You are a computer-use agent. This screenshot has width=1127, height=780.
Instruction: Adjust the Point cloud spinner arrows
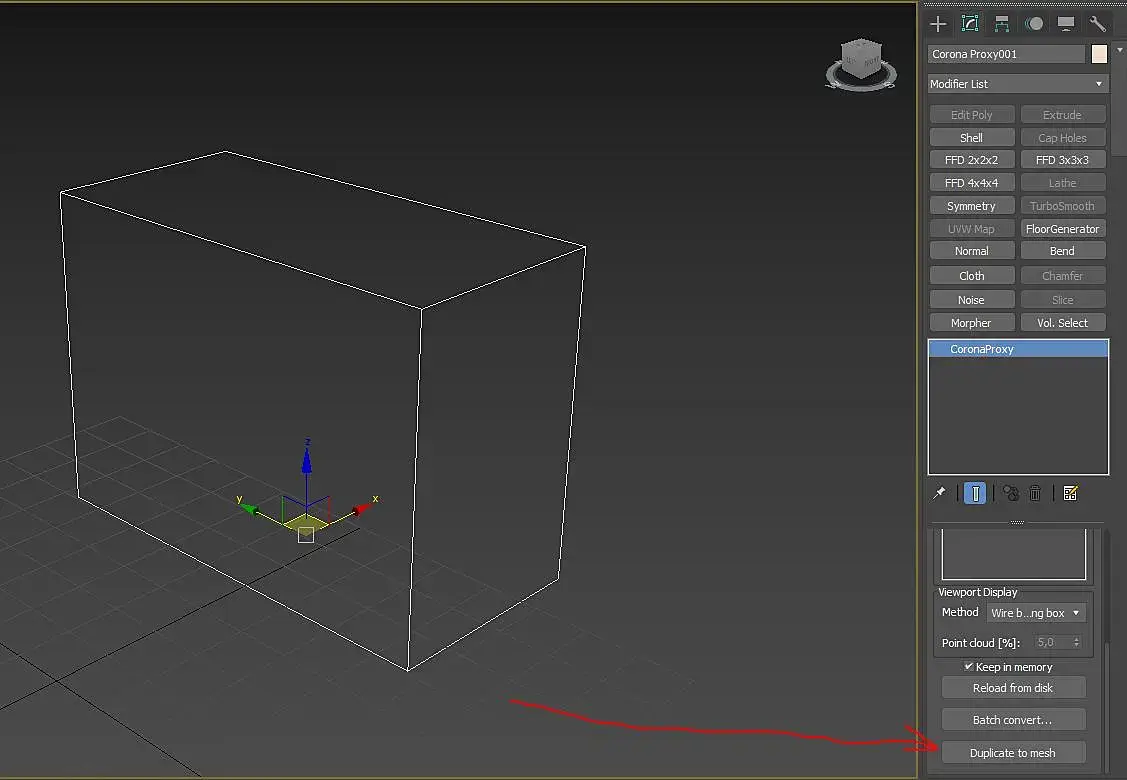pos(1077,643)
